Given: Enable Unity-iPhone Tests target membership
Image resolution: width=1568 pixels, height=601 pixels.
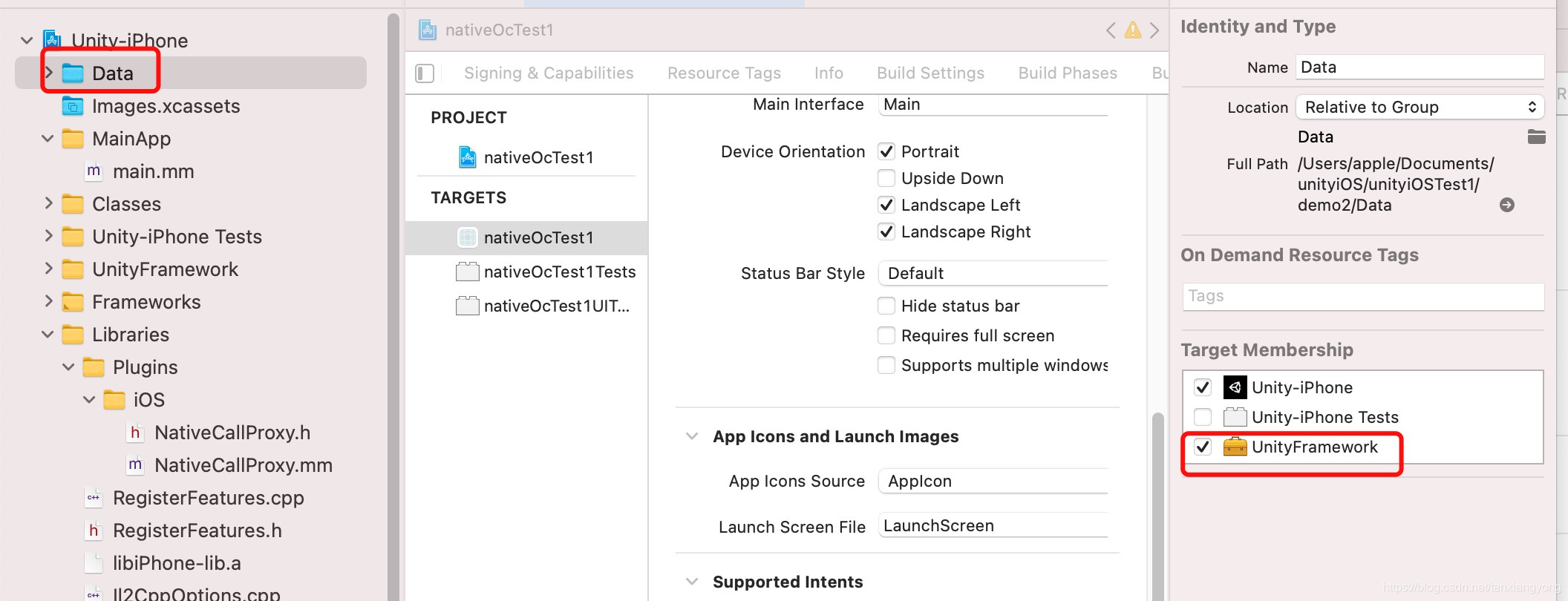Looking at the screenshot, I should 1203,417.
